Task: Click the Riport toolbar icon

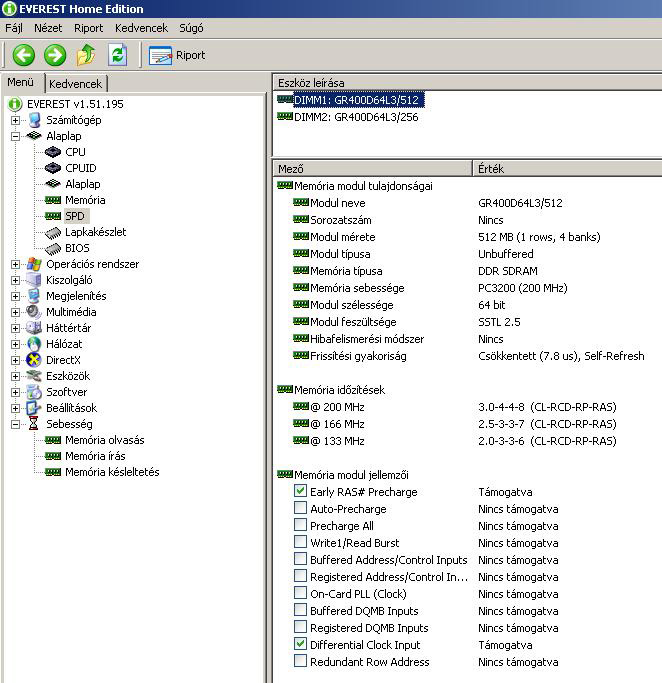Action: (160, 55)
